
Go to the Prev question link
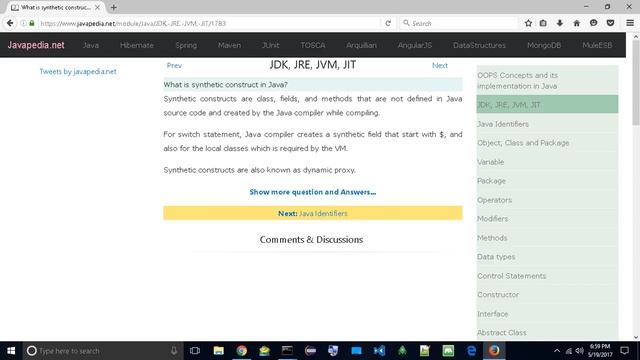[x=174, y=65]
